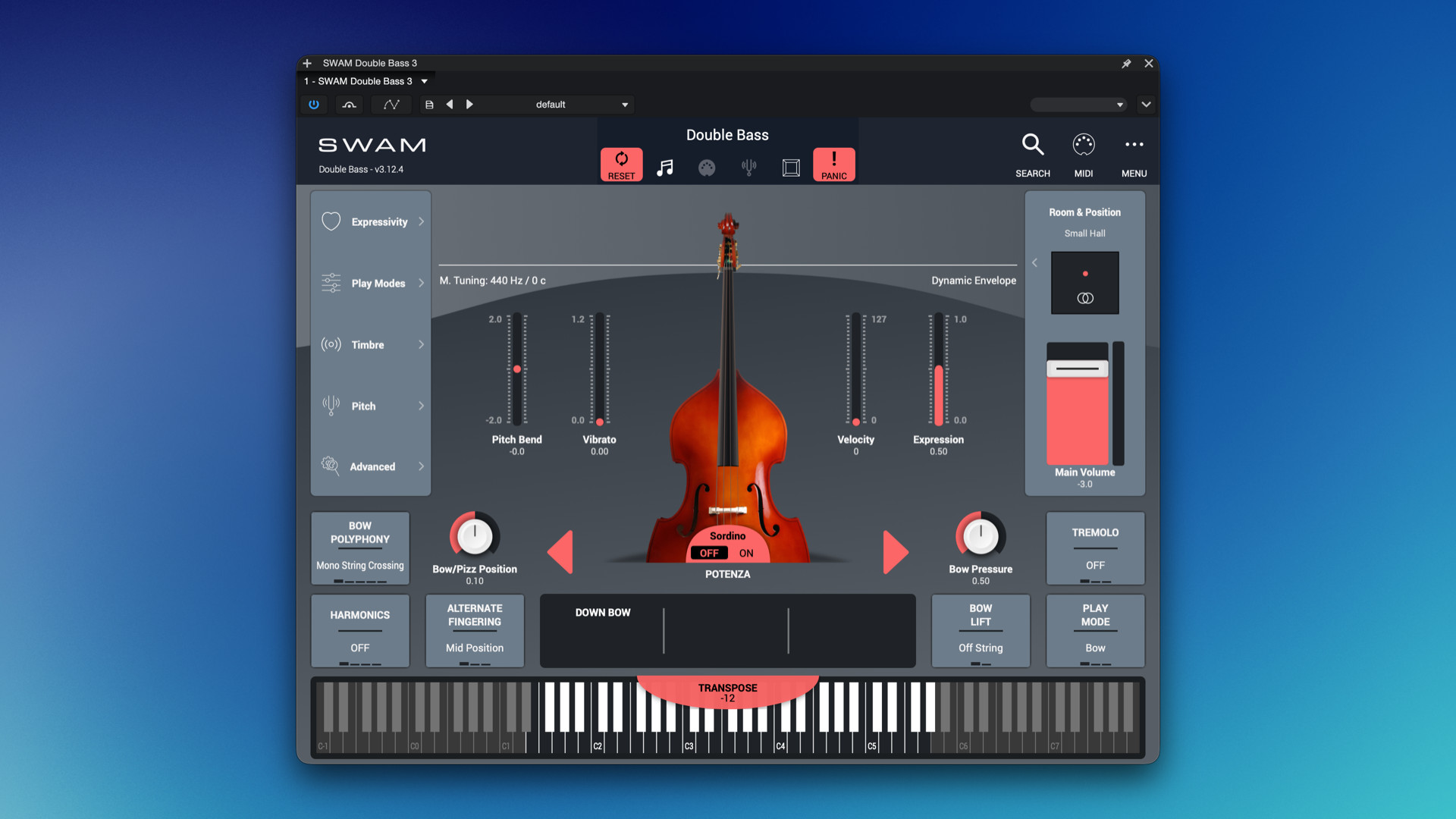The image size is (1456, 819).
Task: Open the default preset dropdown
Action: 557,105
